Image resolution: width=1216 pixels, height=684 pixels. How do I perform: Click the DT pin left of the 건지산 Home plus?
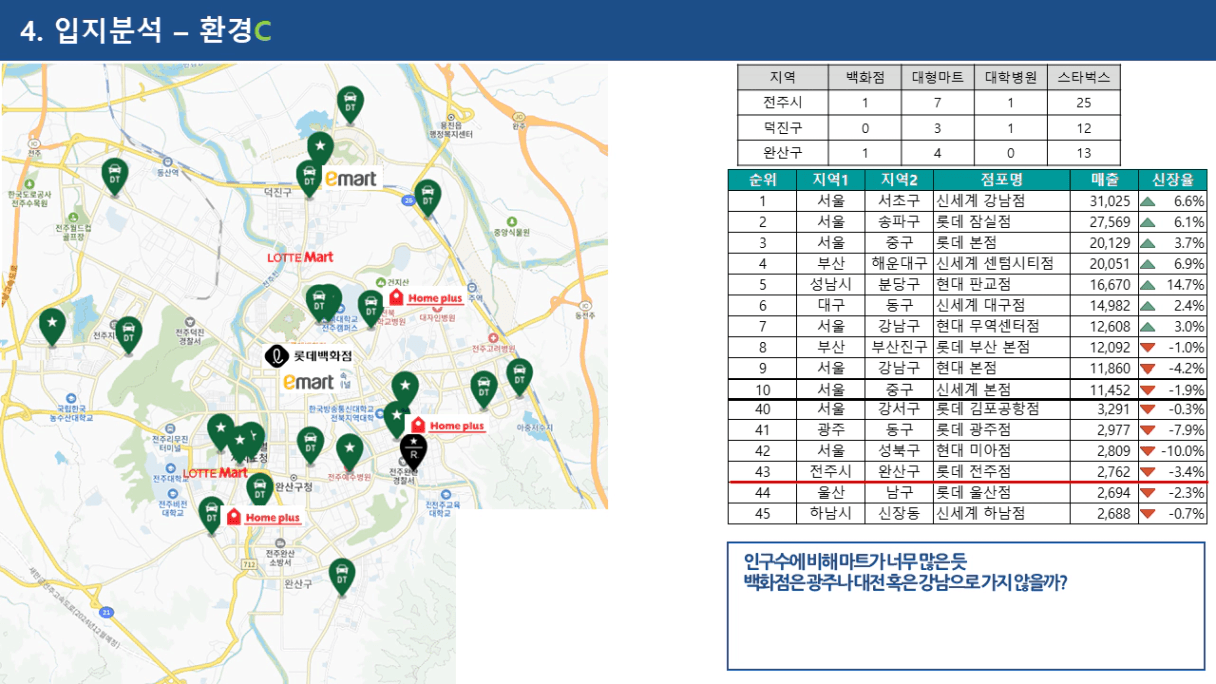371,309
